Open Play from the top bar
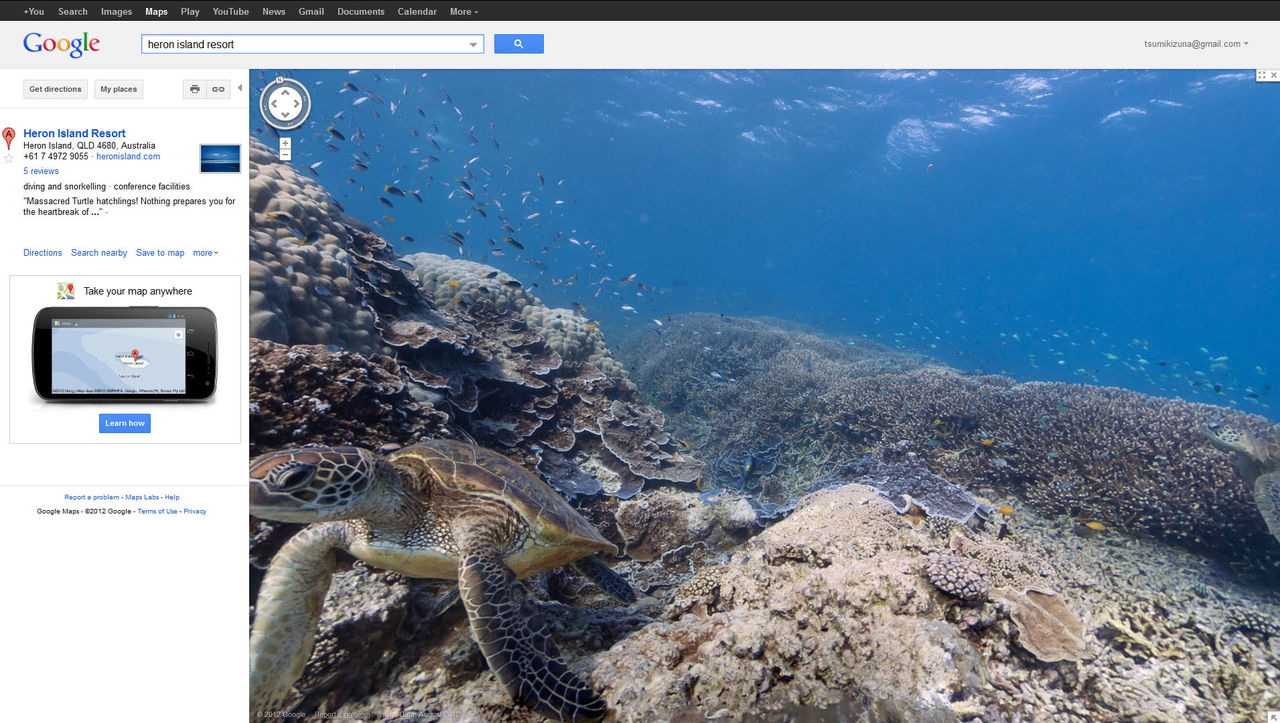 click(190, 11)
